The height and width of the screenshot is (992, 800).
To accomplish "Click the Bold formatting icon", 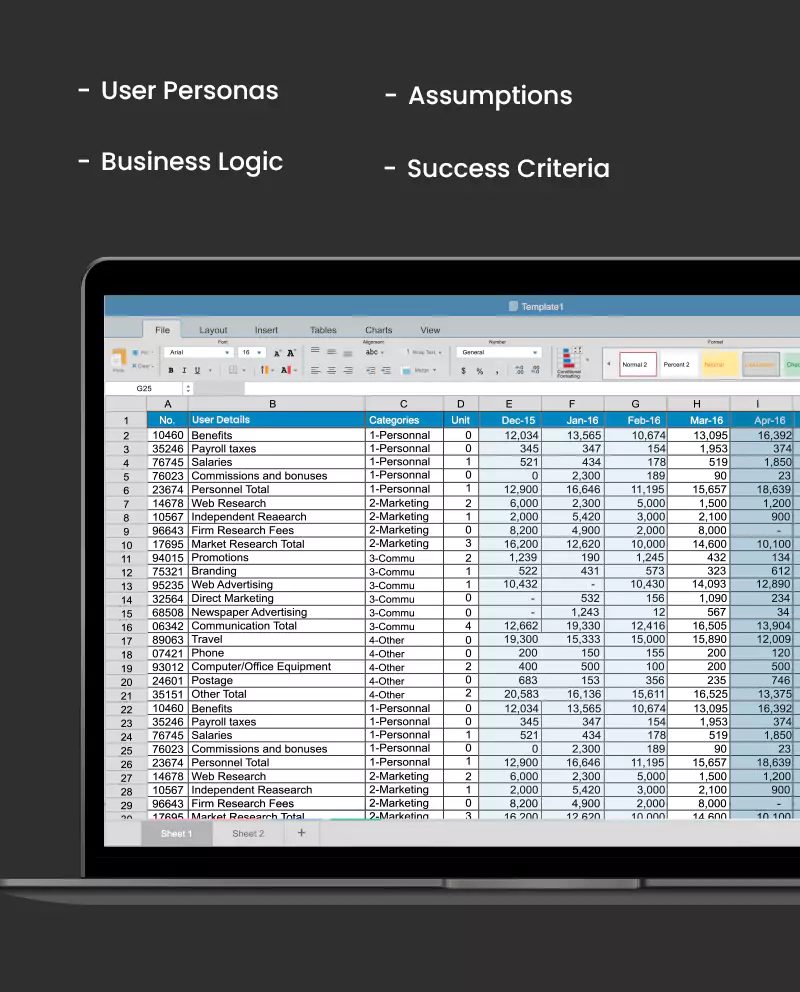I will 171,371.
